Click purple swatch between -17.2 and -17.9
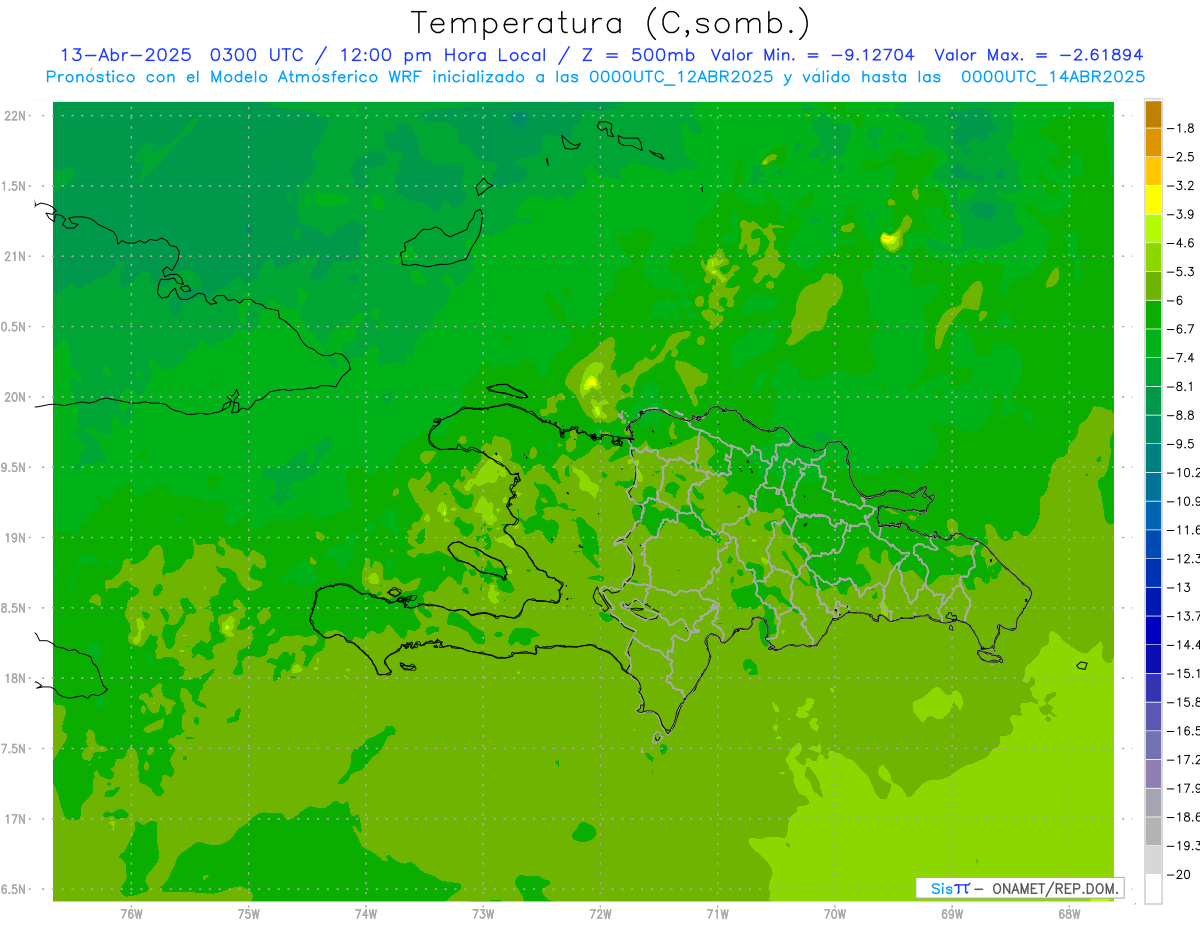This screenshot has height=927, width=1200. pos(1153,774)
